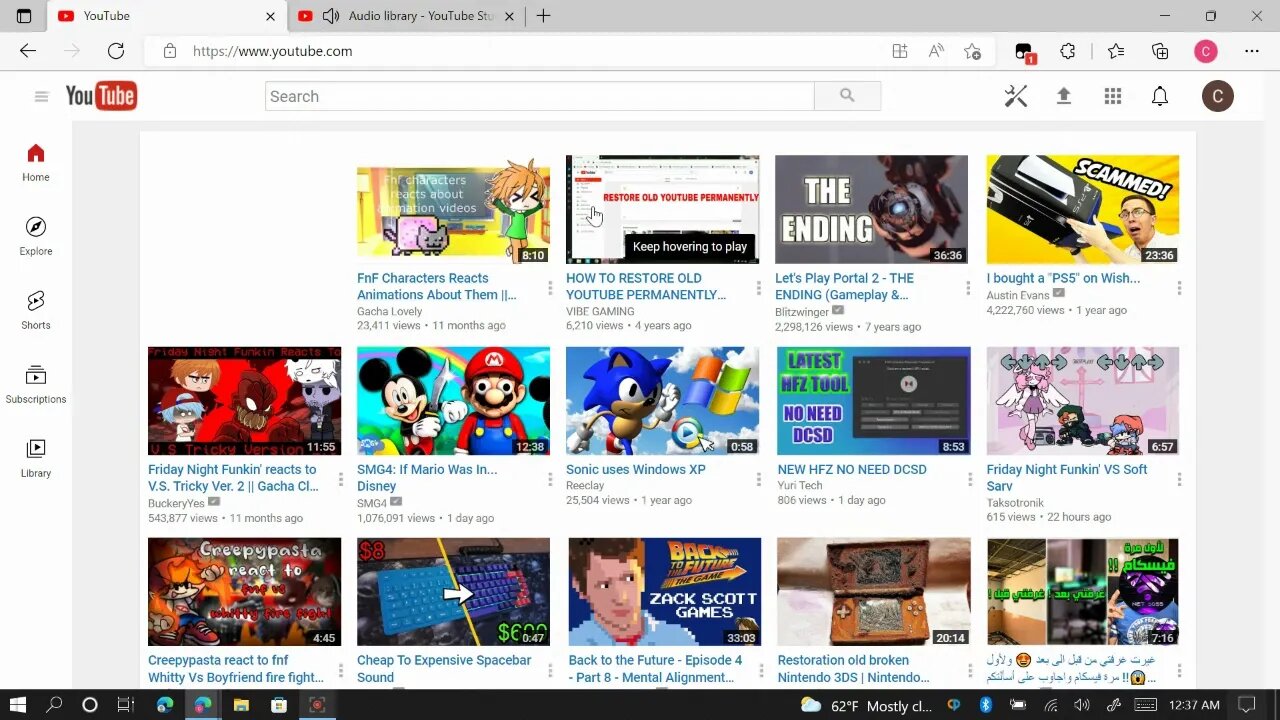Viewport: 1280px width, 720px height.
Task: Open Sonic uses Windows XP title link
Action: click(636, 469)
